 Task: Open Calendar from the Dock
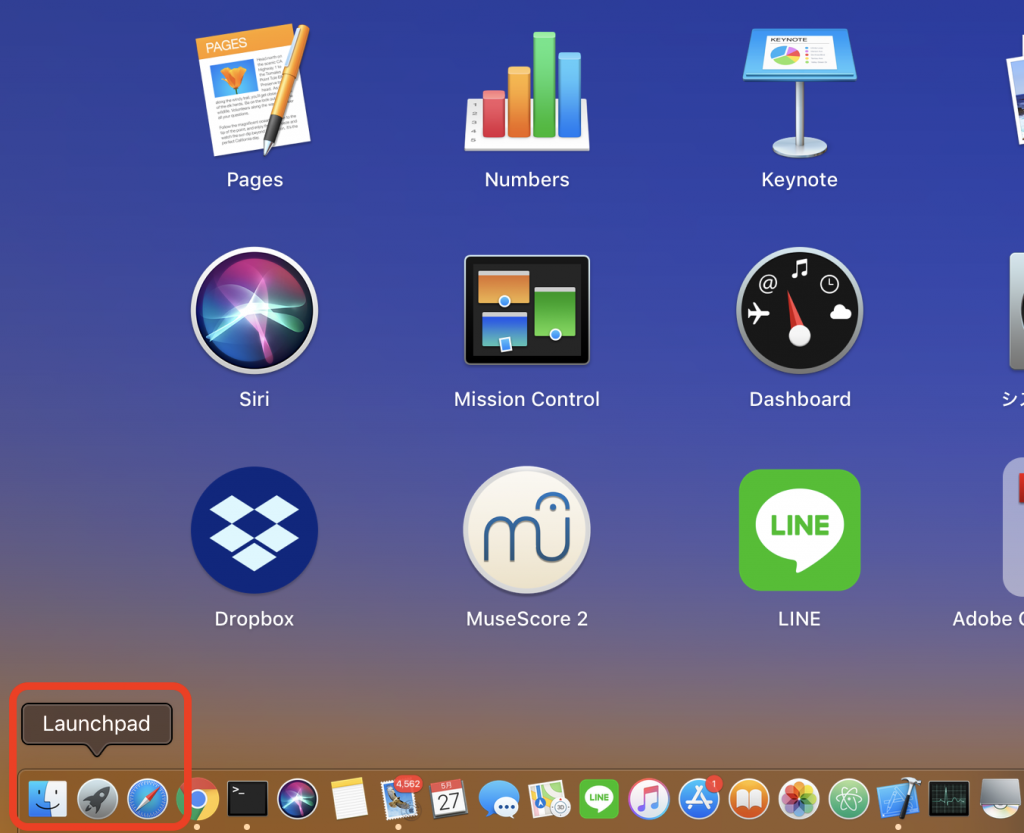(449, 799)
